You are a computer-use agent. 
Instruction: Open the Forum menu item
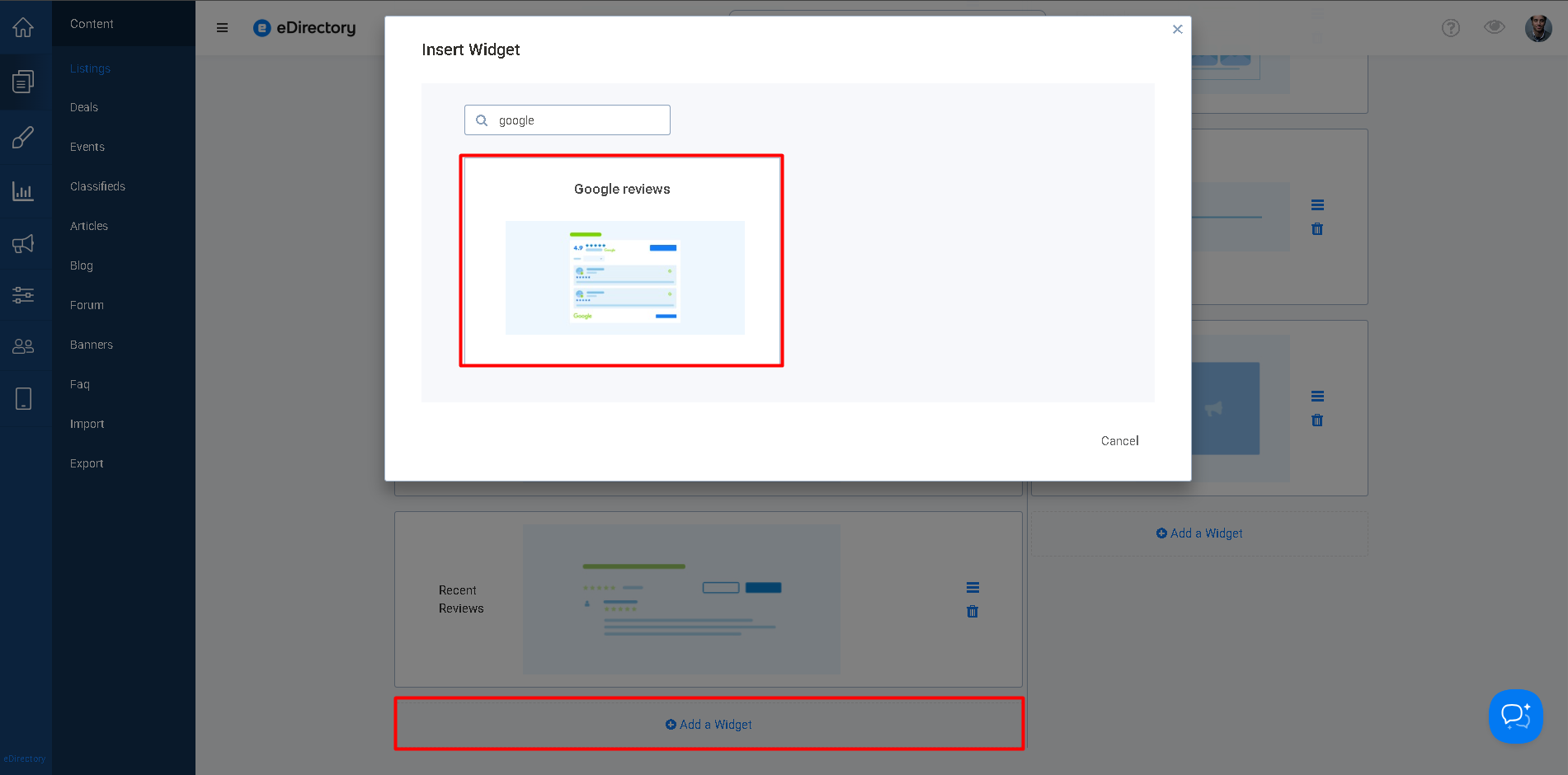tap(87, 305)
